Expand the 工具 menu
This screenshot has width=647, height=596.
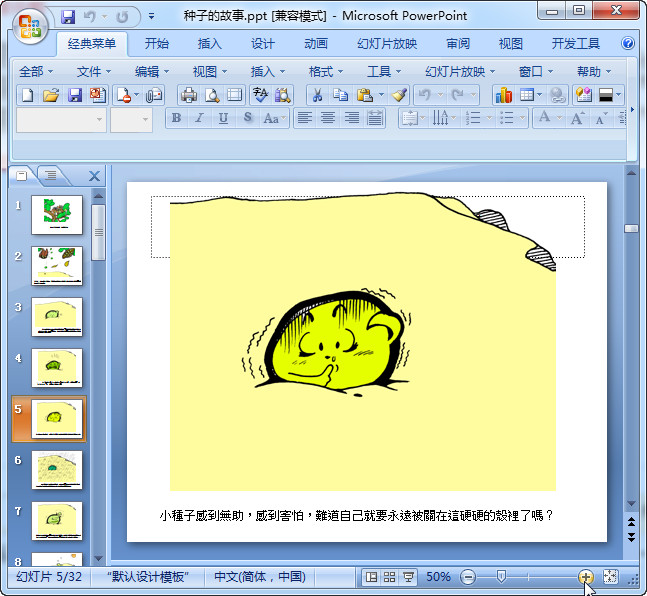click(384, 71)
